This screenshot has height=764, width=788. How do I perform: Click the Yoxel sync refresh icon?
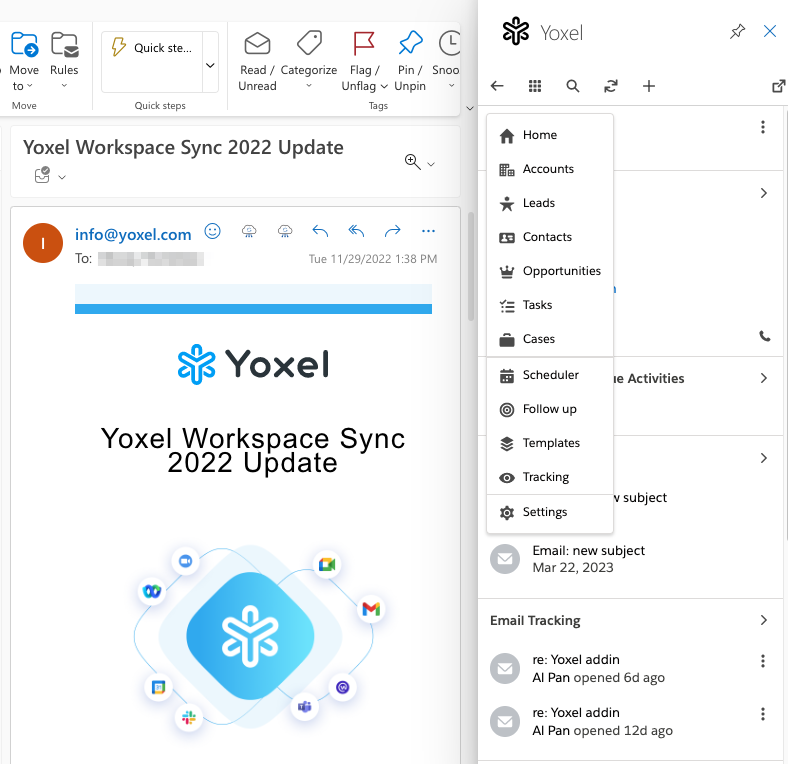tap(611, 86)
